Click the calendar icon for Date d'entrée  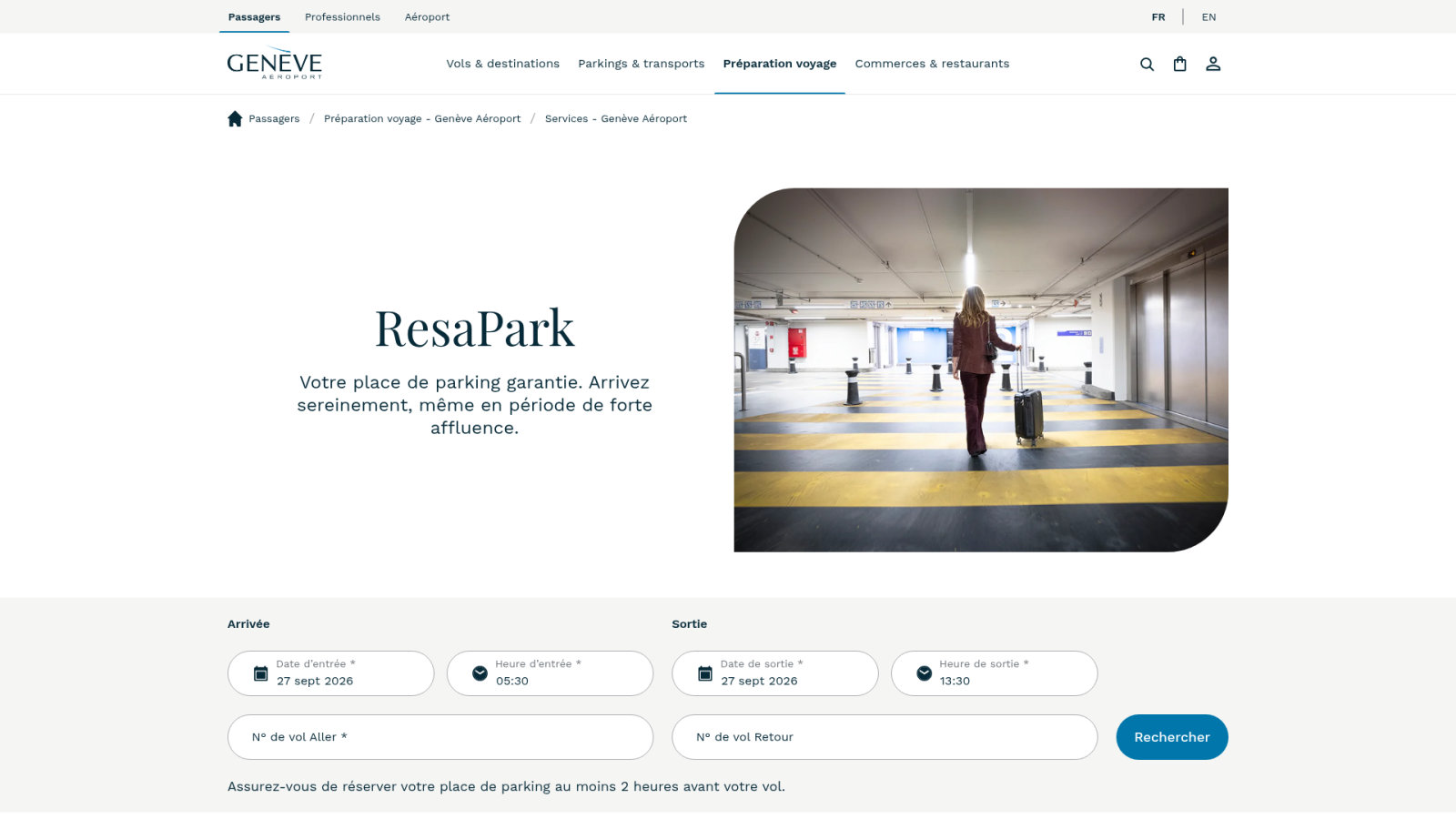[260, 673]
